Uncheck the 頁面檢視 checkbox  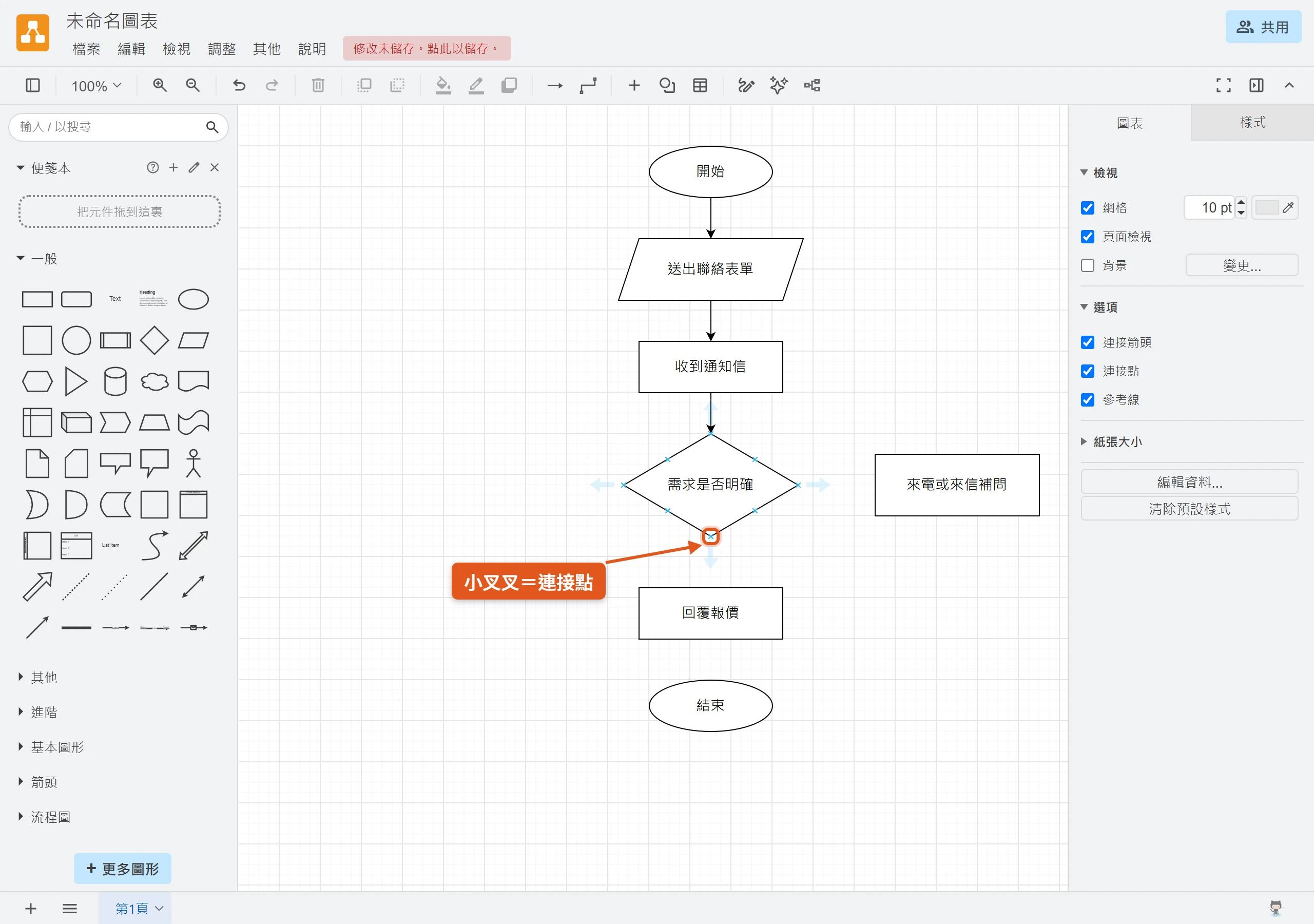tap(1087, 237)
